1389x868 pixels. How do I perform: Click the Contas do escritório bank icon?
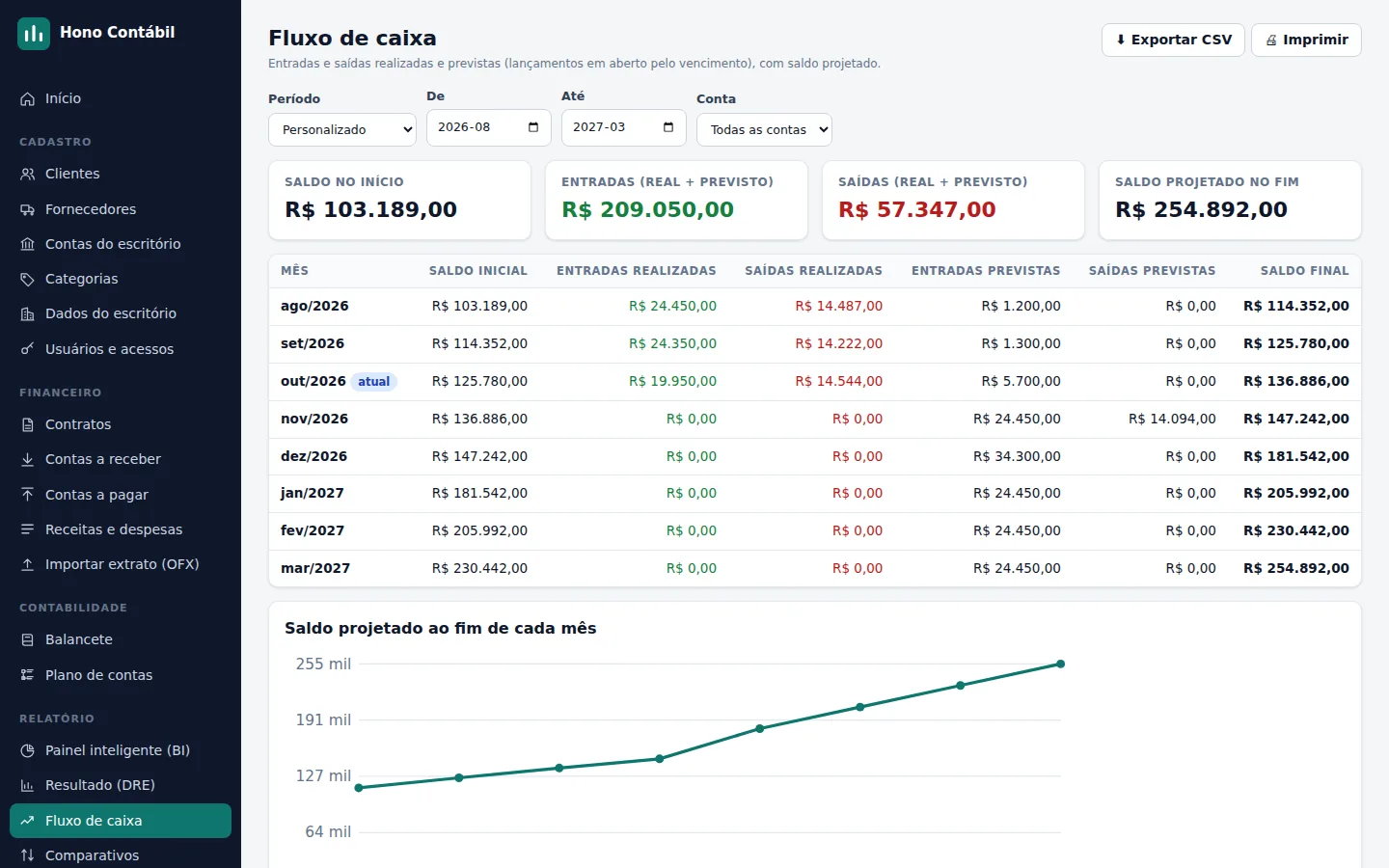coord(27,244)
